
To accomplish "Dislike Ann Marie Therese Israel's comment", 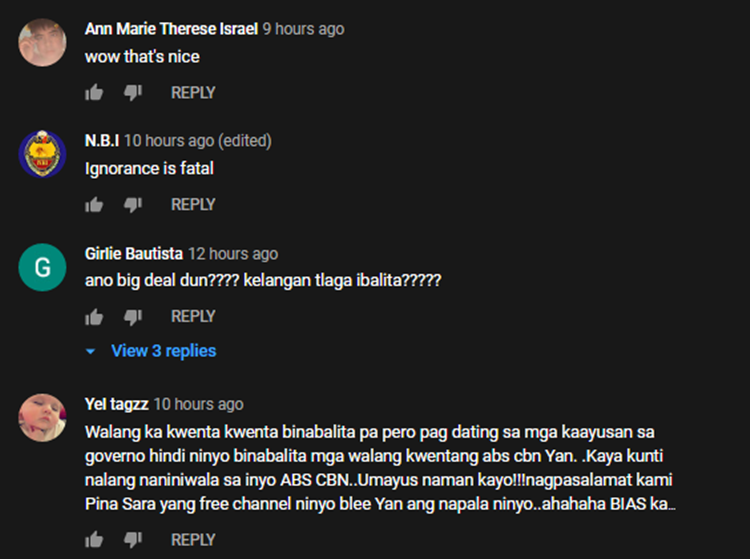I will tap(133, 93).
